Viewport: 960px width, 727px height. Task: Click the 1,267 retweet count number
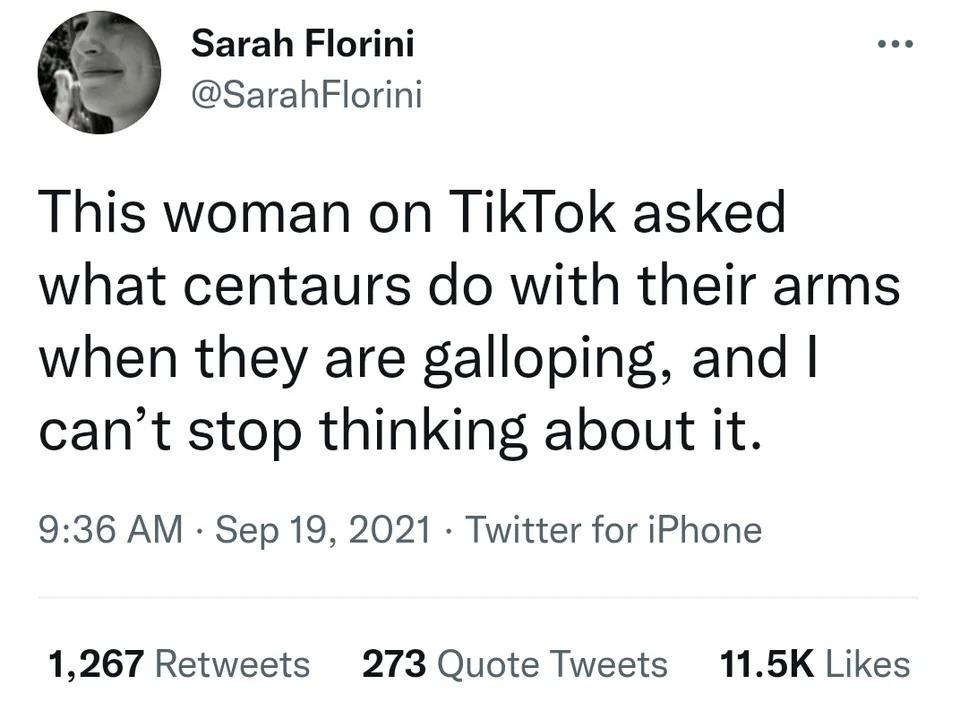97,663
